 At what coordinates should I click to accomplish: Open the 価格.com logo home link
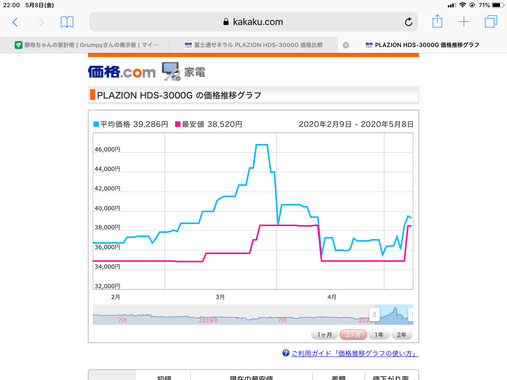click(x=122, y=72)
